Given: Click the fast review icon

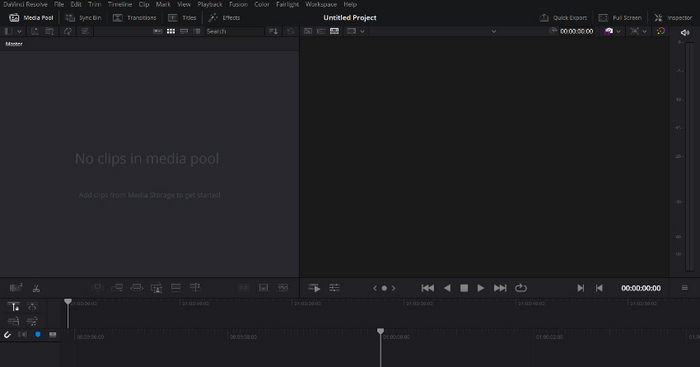Looking at the screenshot, I should coord(314,288).
